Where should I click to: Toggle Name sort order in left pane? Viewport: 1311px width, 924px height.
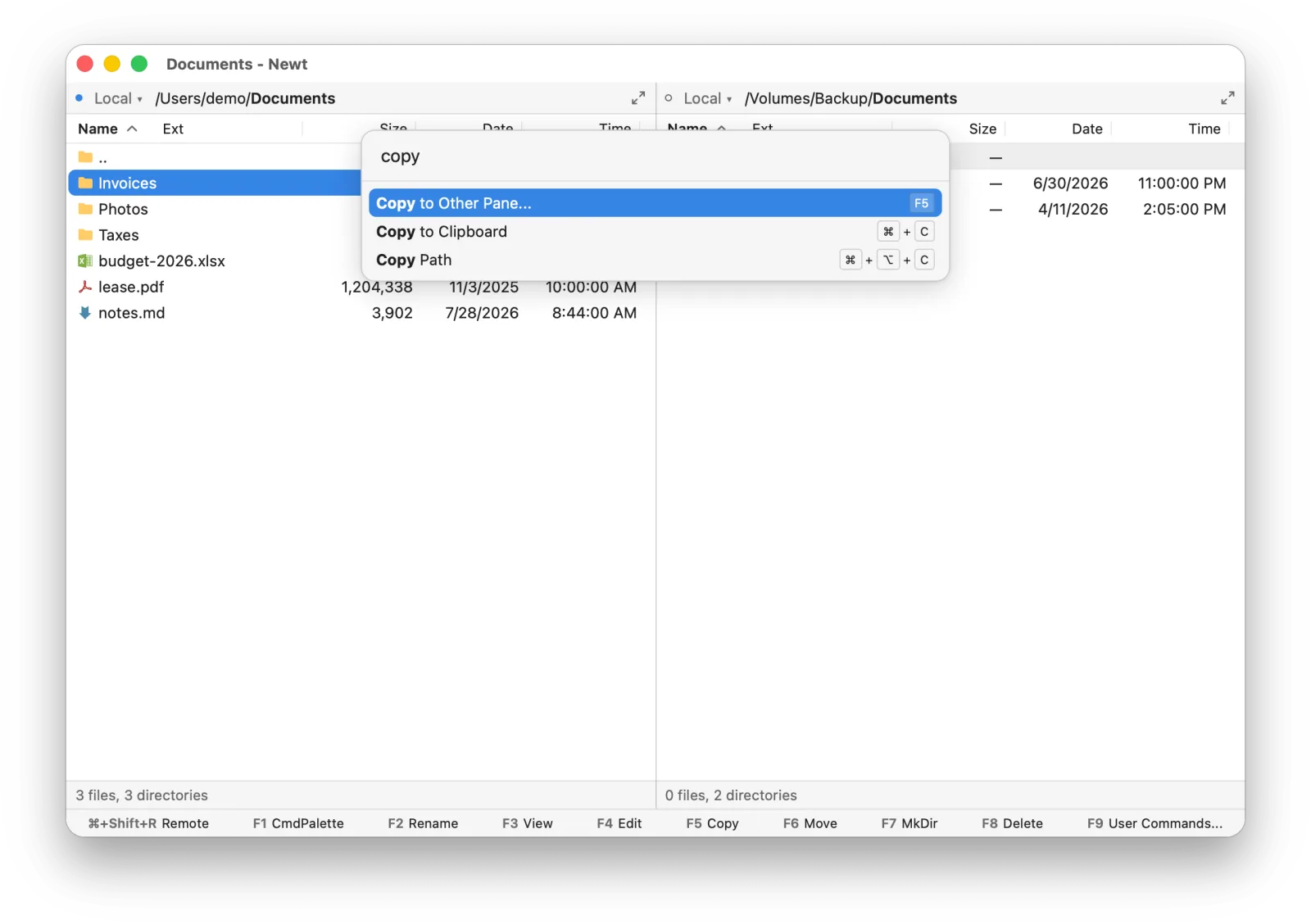107,129
